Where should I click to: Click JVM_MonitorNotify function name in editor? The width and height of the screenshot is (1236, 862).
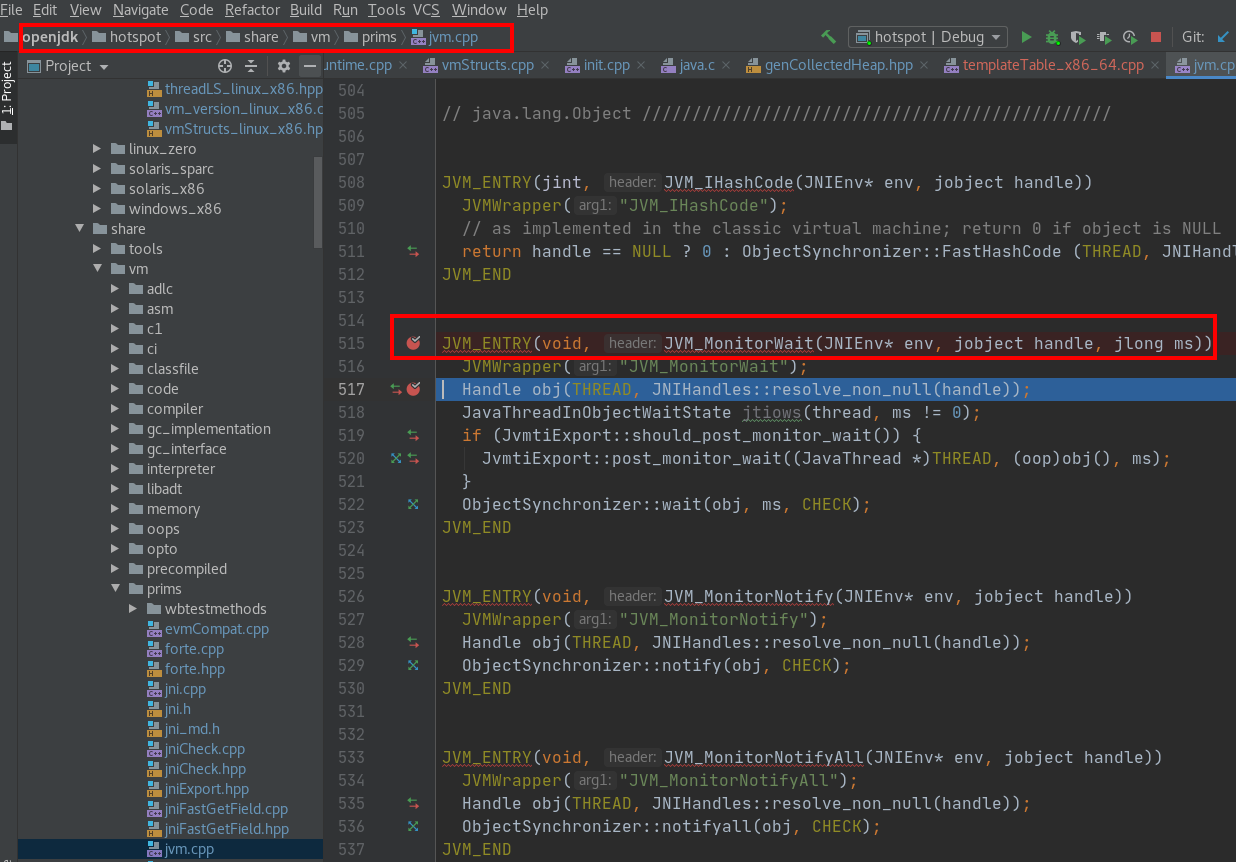pos(748,596)
